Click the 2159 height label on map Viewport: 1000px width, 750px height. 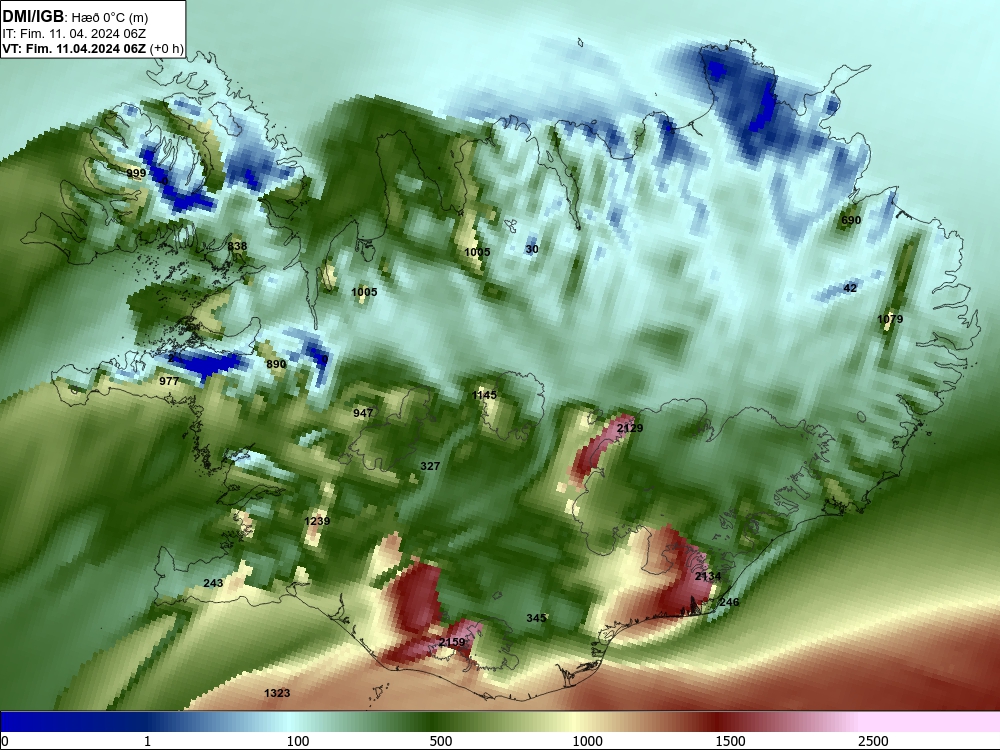(x=452, y=642)
